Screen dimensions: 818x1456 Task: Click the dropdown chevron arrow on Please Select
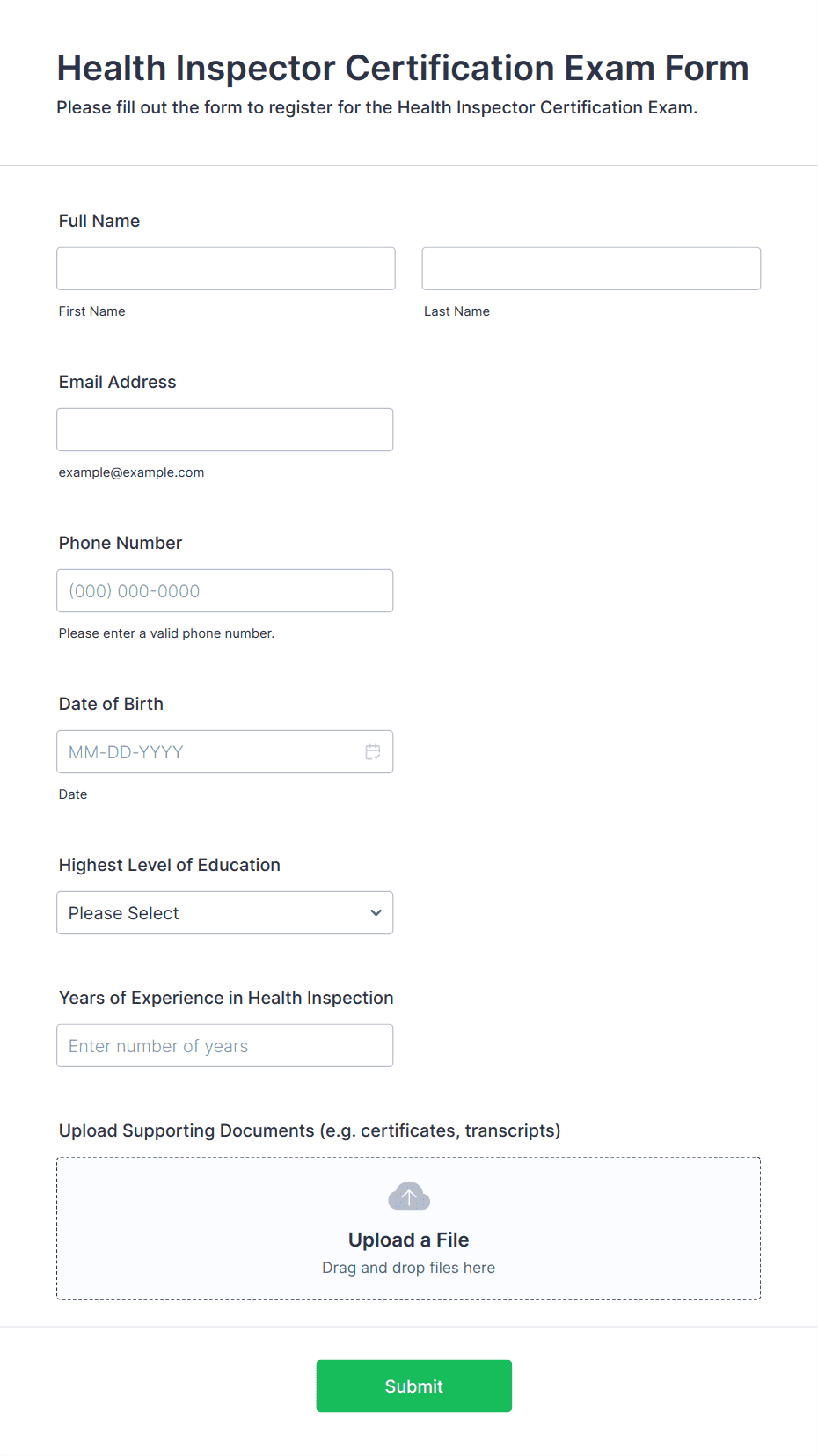coord(376,913)
